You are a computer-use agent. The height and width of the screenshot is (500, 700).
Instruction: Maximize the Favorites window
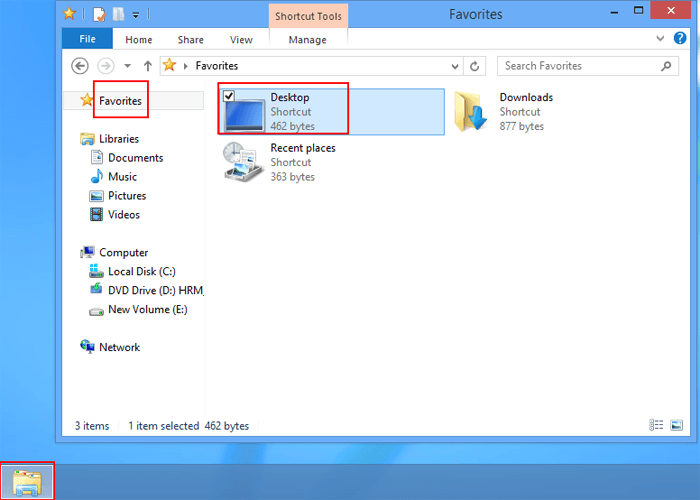coord(638,11)
